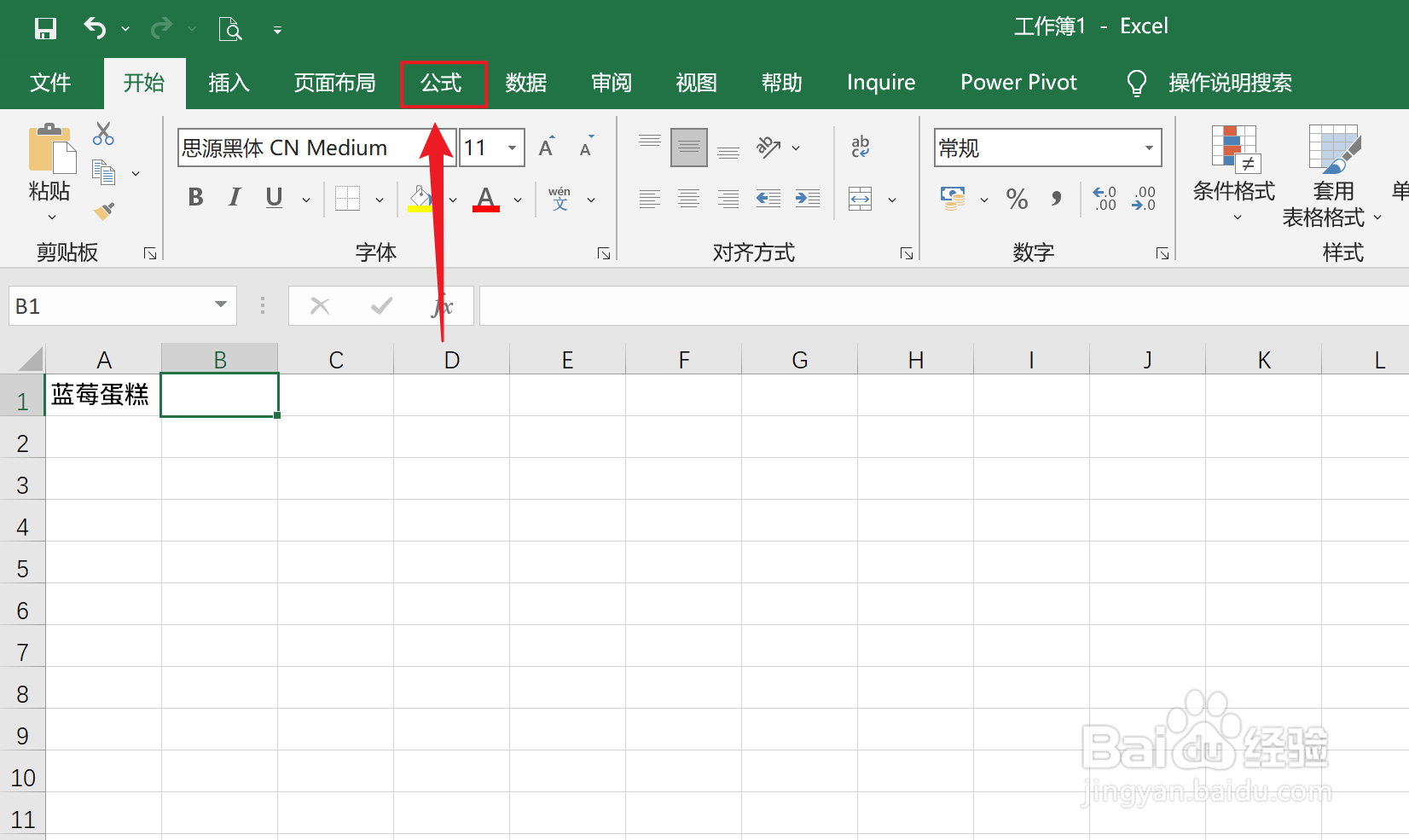Center text horizontally

(x=689, y=199)
